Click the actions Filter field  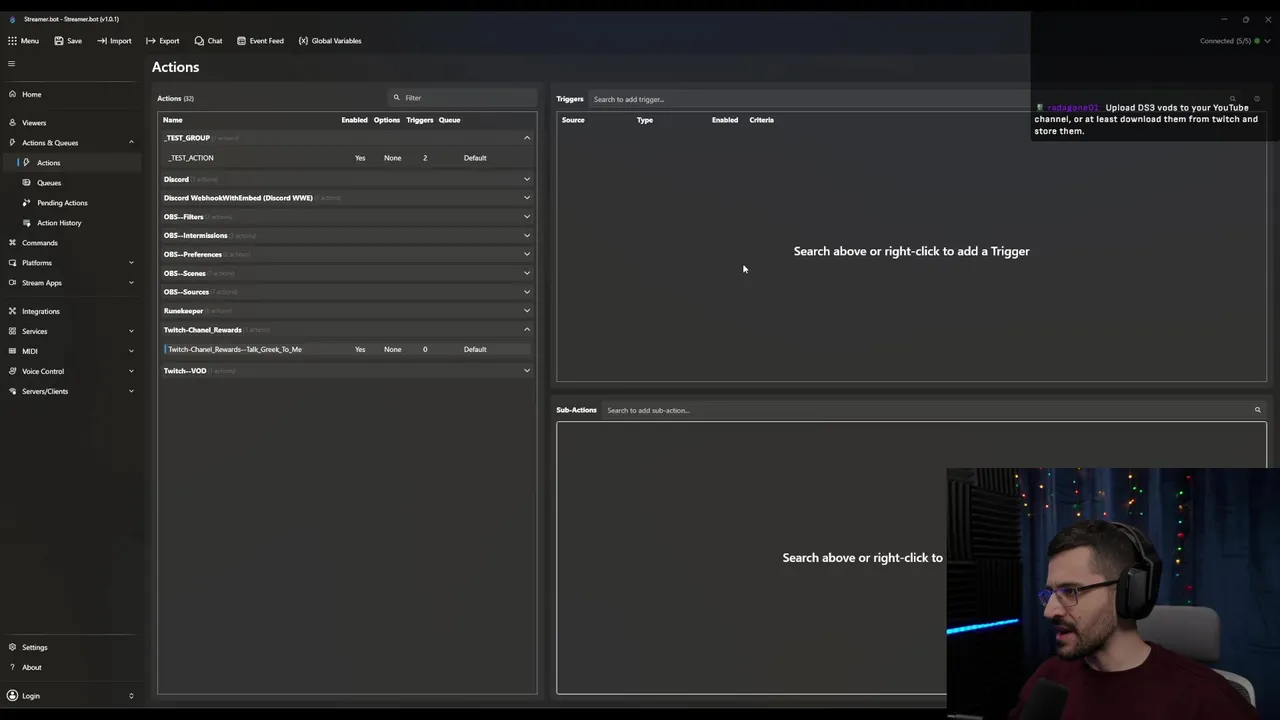click(463, 98)
